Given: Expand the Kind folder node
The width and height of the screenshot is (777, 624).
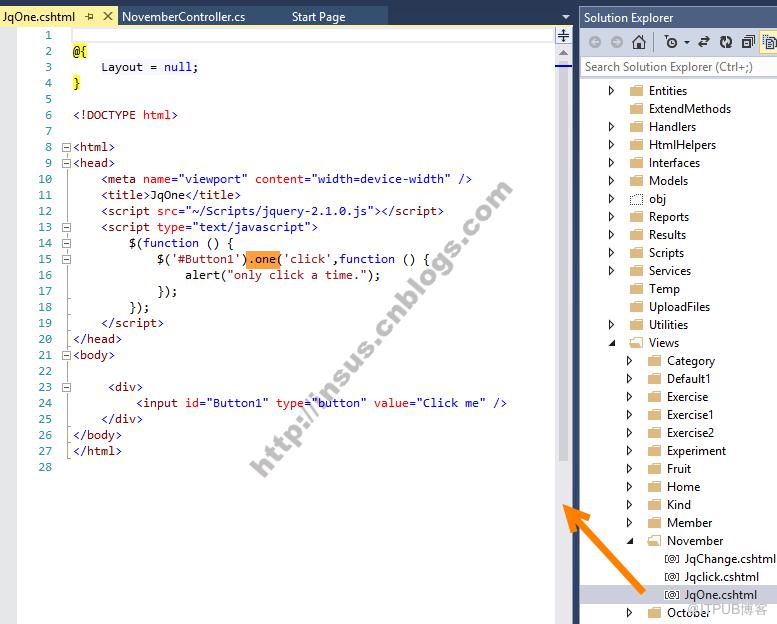Looking at the screenshot, I should [629, 505].
